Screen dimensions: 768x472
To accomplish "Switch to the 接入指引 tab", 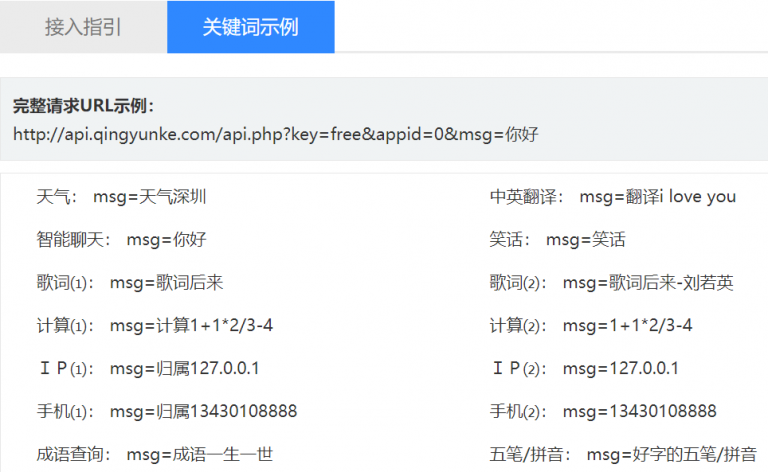I will 83,27.
